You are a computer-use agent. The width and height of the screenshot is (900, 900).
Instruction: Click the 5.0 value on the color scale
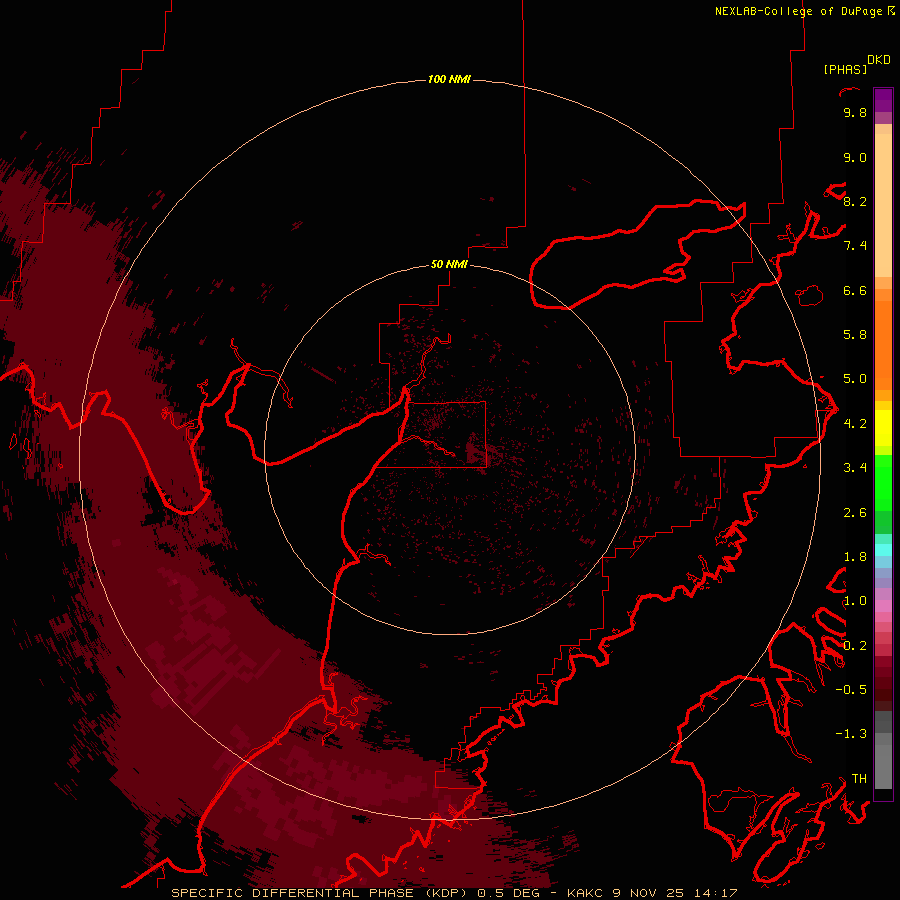pyautogui.click(x=855, y=379)
